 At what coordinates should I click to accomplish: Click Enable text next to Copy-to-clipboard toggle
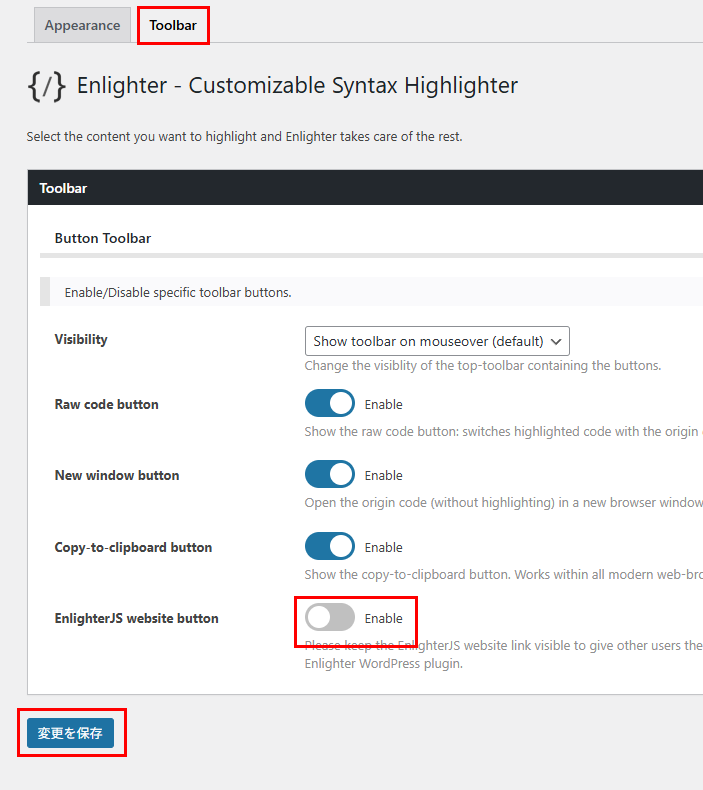(383, 548)
